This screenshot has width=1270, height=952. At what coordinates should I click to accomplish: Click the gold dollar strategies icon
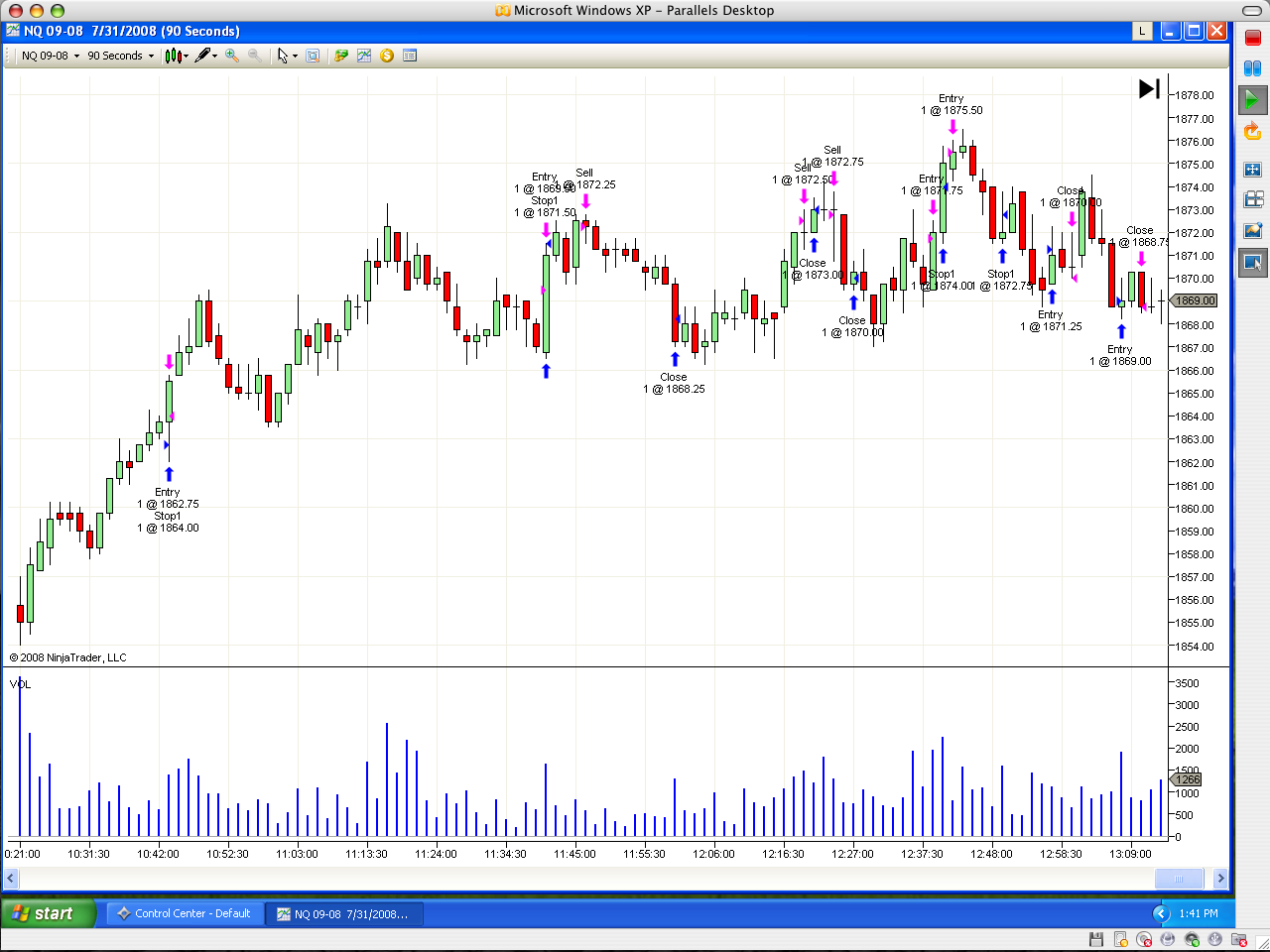tap(387, 56)
